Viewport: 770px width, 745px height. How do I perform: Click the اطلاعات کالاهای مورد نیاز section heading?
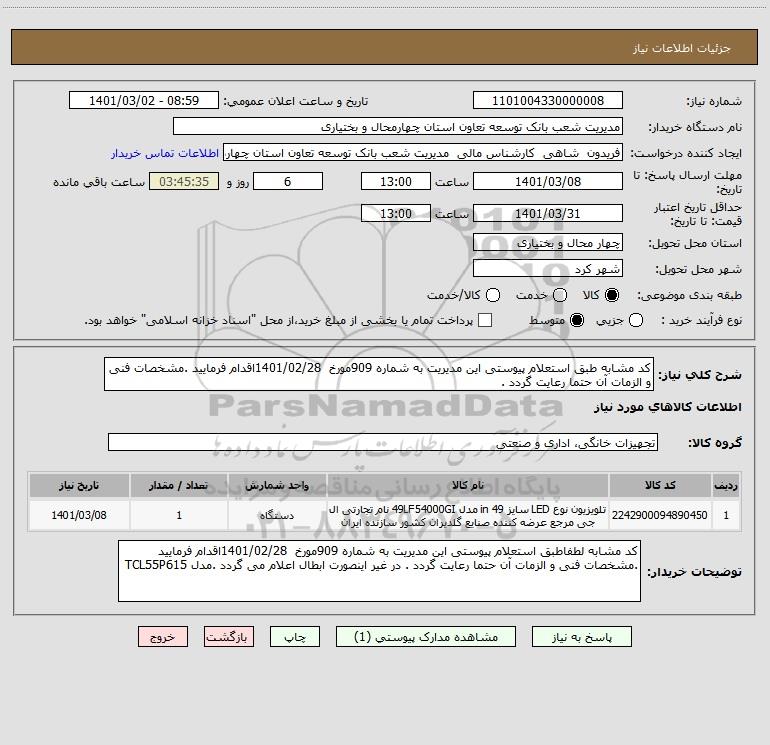[667, 407]
